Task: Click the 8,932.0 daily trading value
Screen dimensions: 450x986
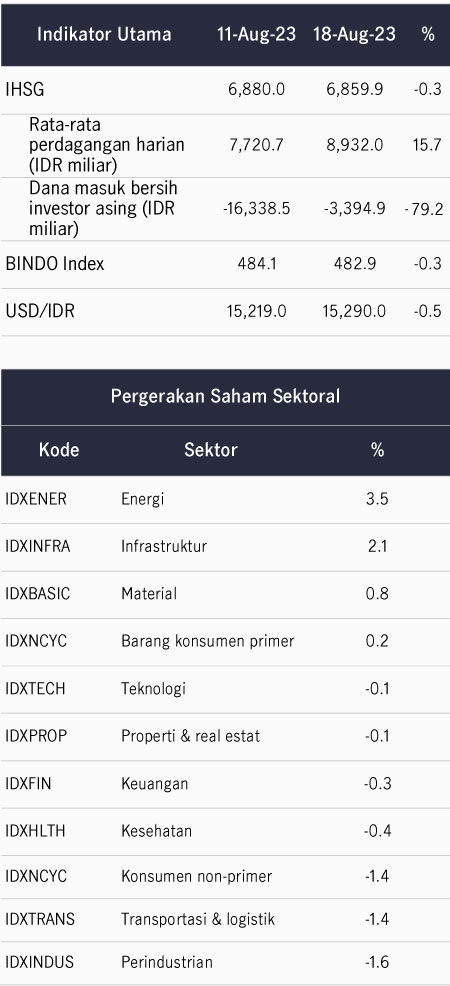Action: point(355,145)
